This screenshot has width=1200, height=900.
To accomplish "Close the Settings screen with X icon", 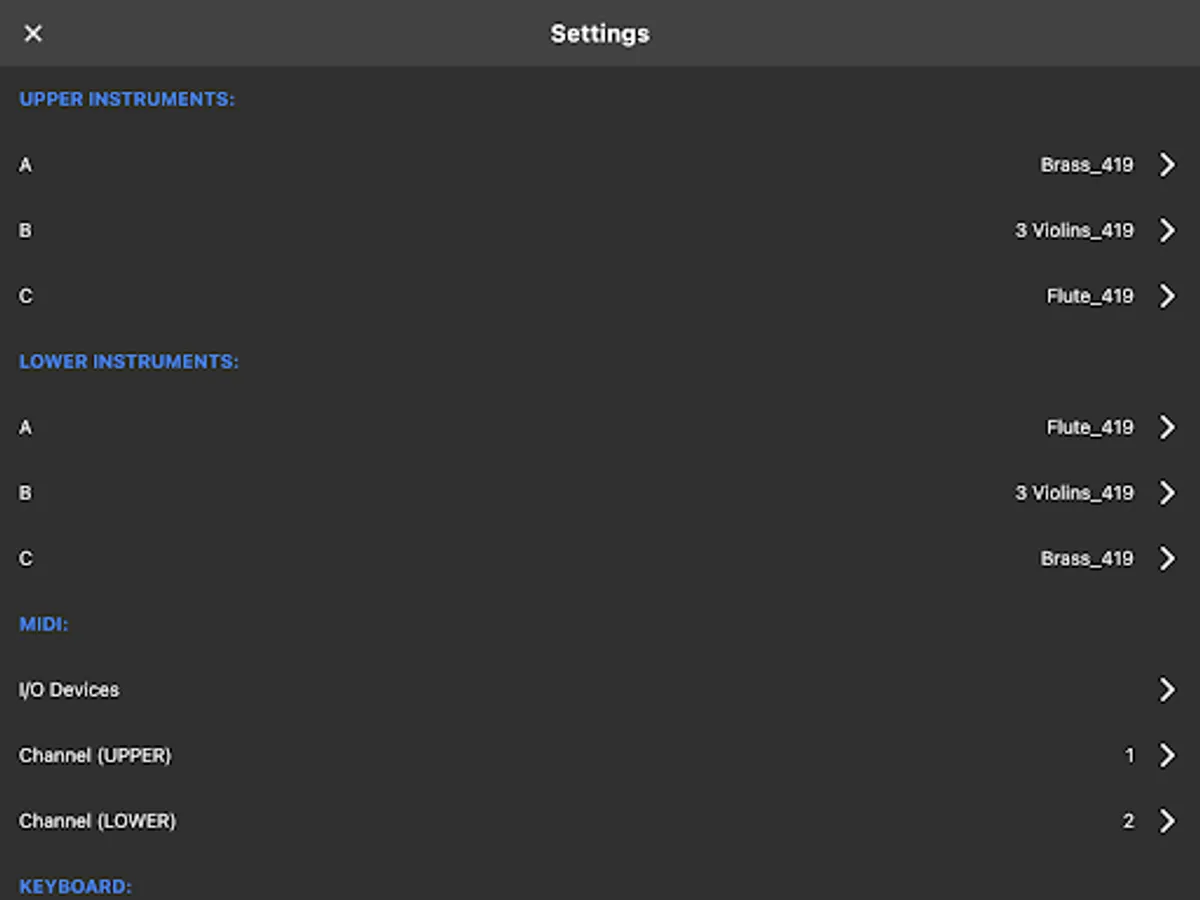I will coord(33,34).
